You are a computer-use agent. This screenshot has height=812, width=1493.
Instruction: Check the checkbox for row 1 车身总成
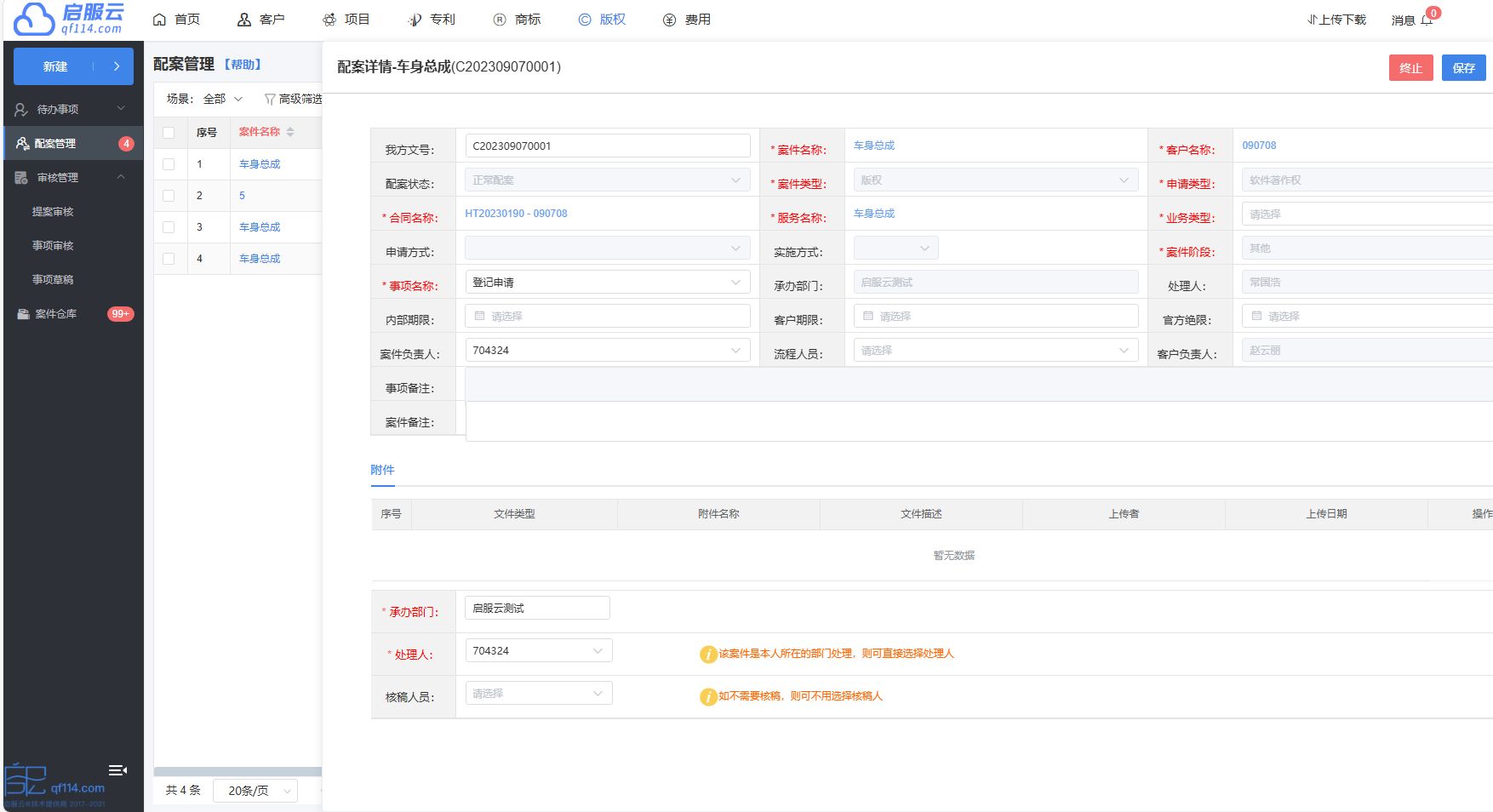(169, 164)
